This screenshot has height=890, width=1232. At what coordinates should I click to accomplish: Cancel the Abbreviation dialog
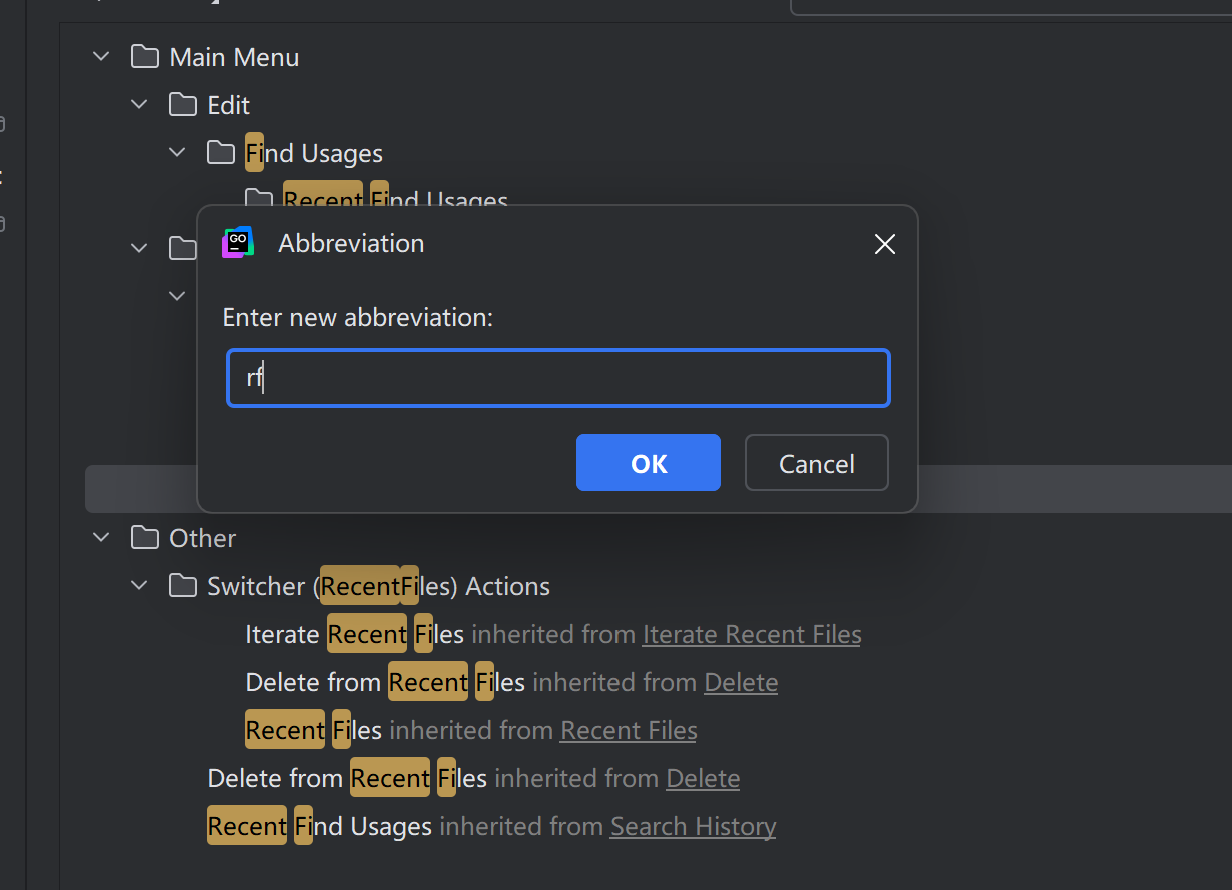[817, 463]
